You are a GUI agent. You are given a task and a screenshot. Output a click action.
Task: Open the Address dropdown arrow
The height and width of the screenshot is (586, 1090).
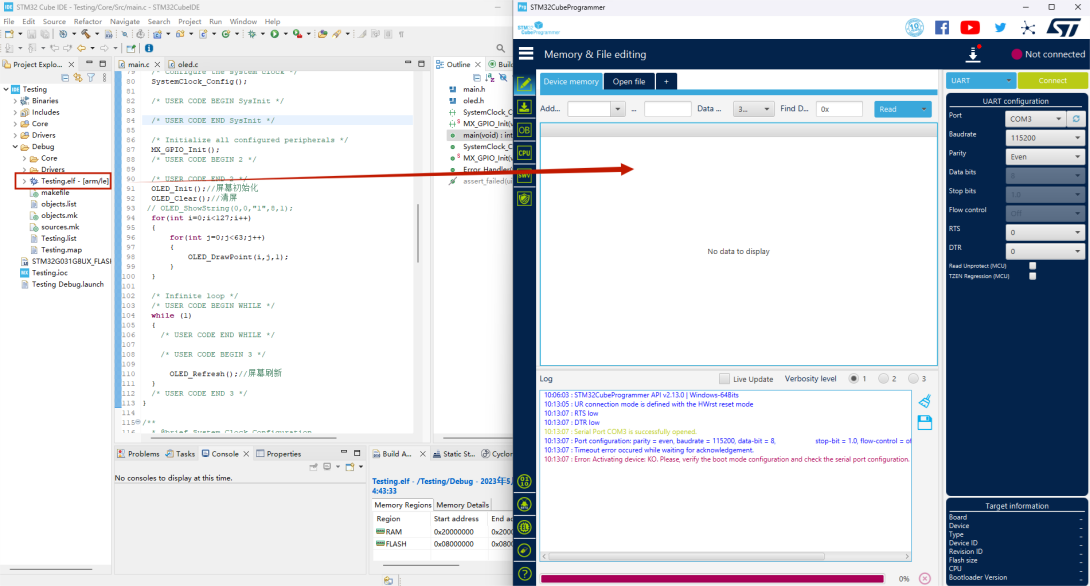click(x=618, y=109)
